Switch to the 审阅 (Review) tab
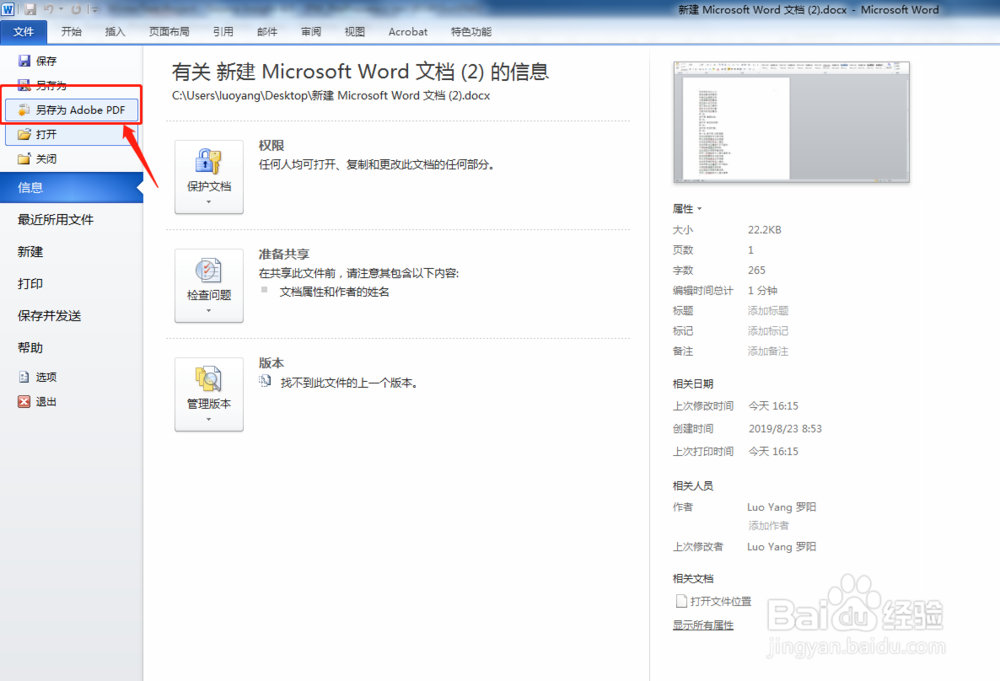This screenshot has width=1000, height=681. 311,32
